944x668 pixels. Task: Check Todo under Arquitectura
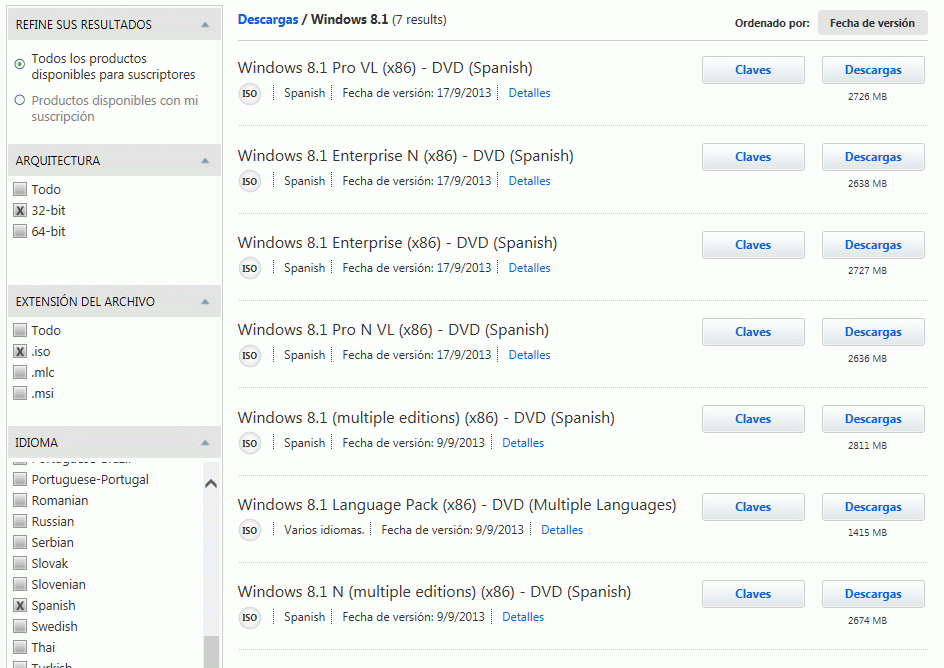point(20,190)
